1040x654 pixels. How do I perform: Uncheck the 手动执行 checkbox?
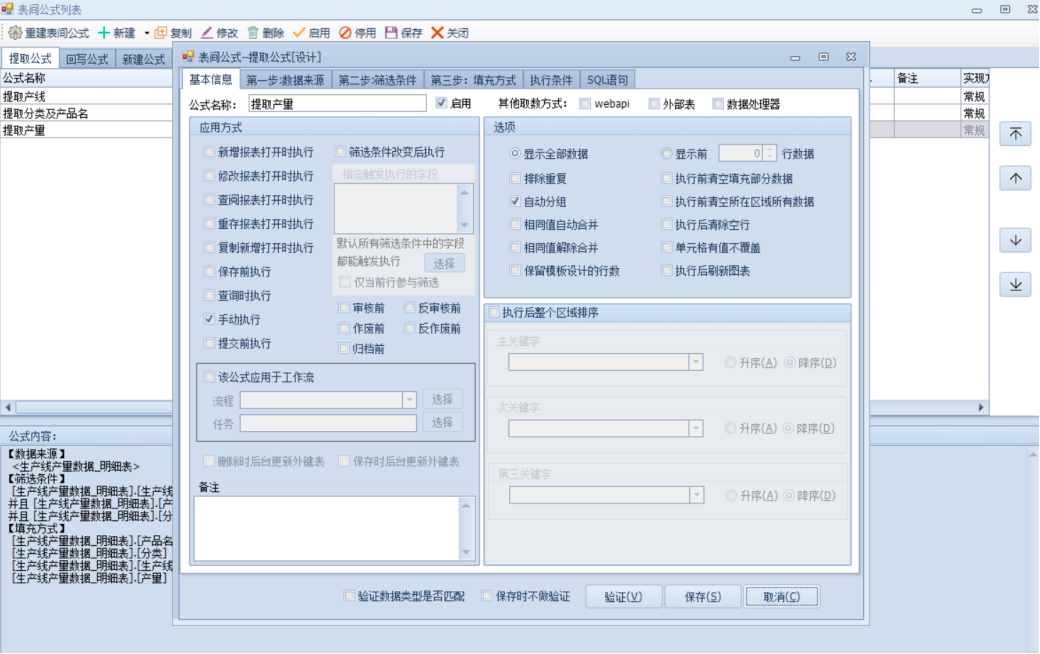click(x=209, y=320)
